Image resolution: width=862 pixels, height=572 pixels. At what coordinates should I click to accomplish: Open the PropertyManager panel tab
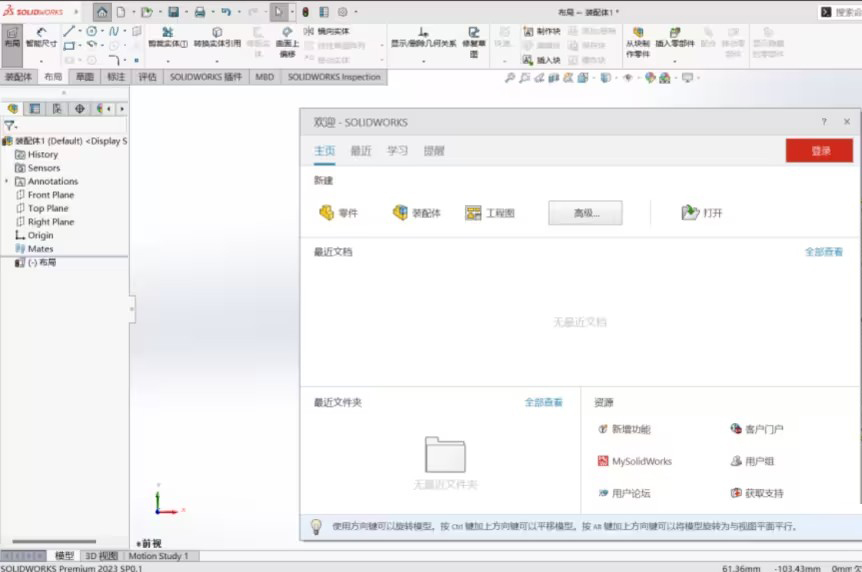[x=35, y=109]
